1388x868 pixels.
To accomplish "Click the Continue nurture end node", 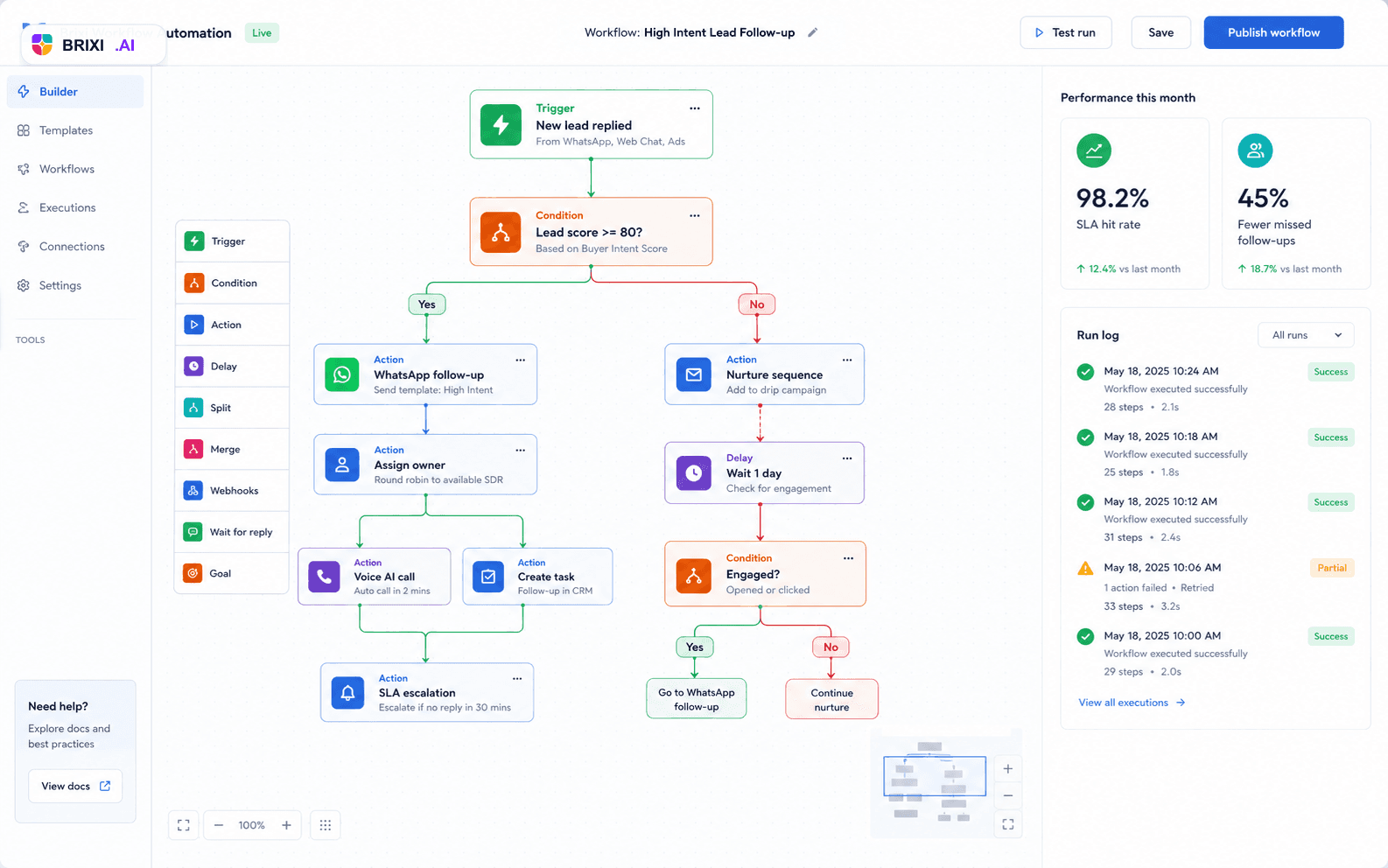I will click(831, 699).
